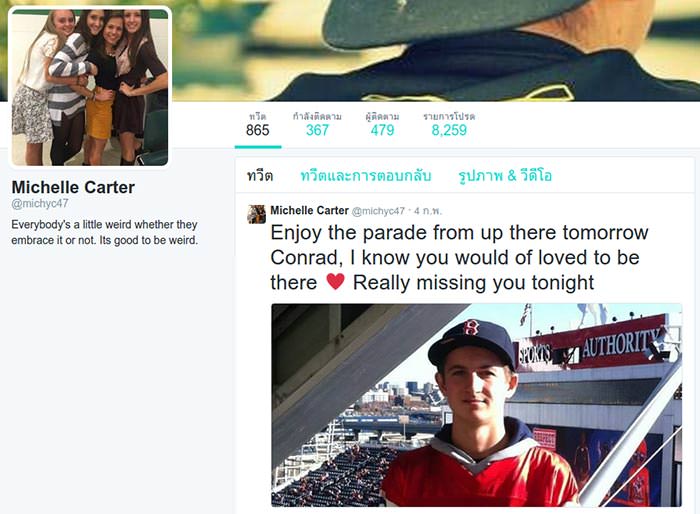Viewport: 700px width, 514px height.
Task: Click the @michyc47 handle under profile name
Action: [x=40, y=204]
